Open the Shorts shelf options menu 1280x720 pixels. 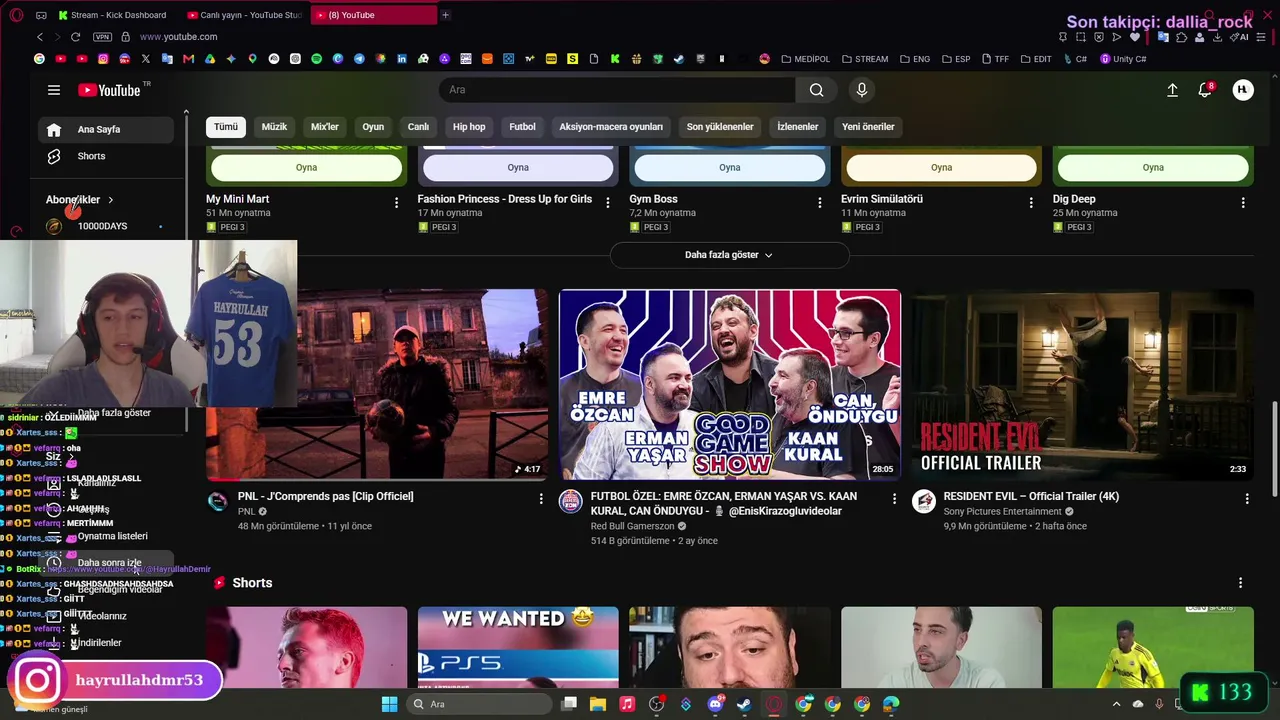pyautogui.click(x=1240, y=583)
